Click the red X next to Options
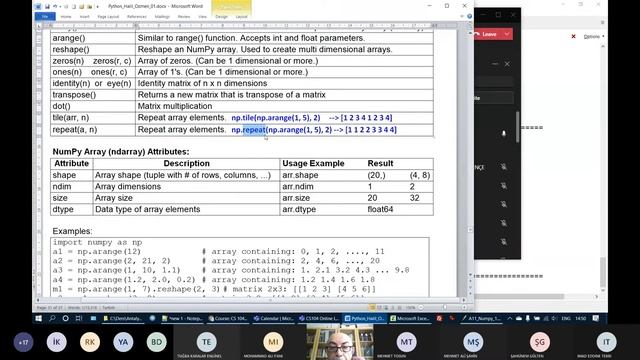This screenshot has width=640, height=360. pos(573,36)
